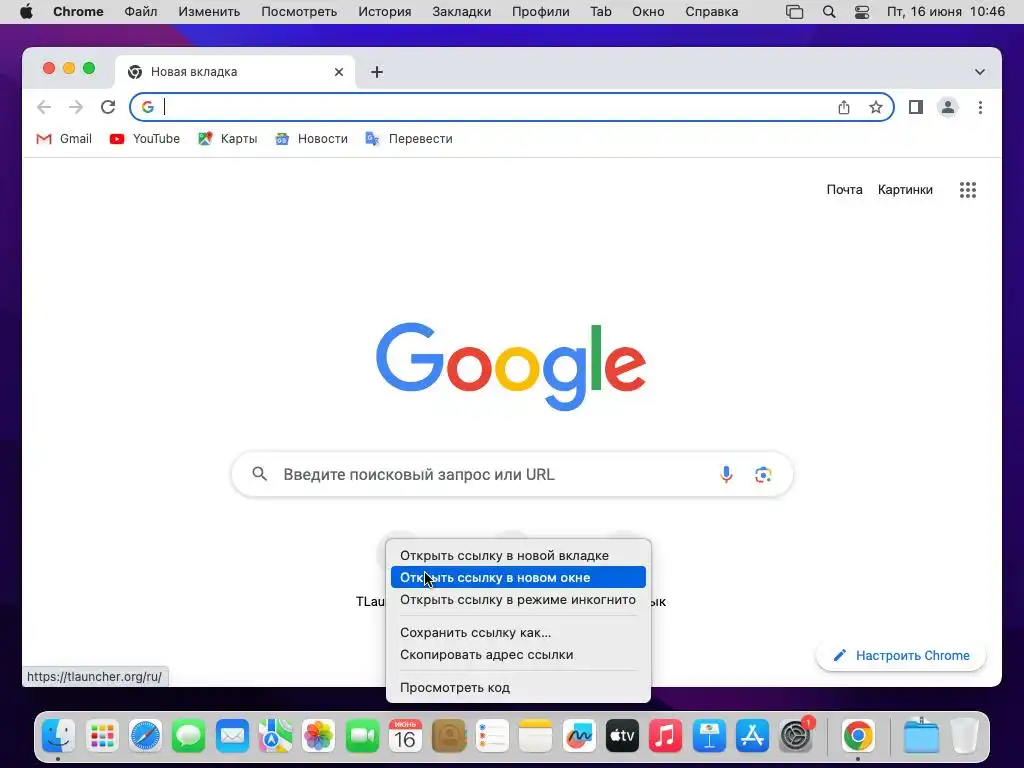1024x768 pixels.
Task: Click the Картинки link
Action: pos(905,189)
